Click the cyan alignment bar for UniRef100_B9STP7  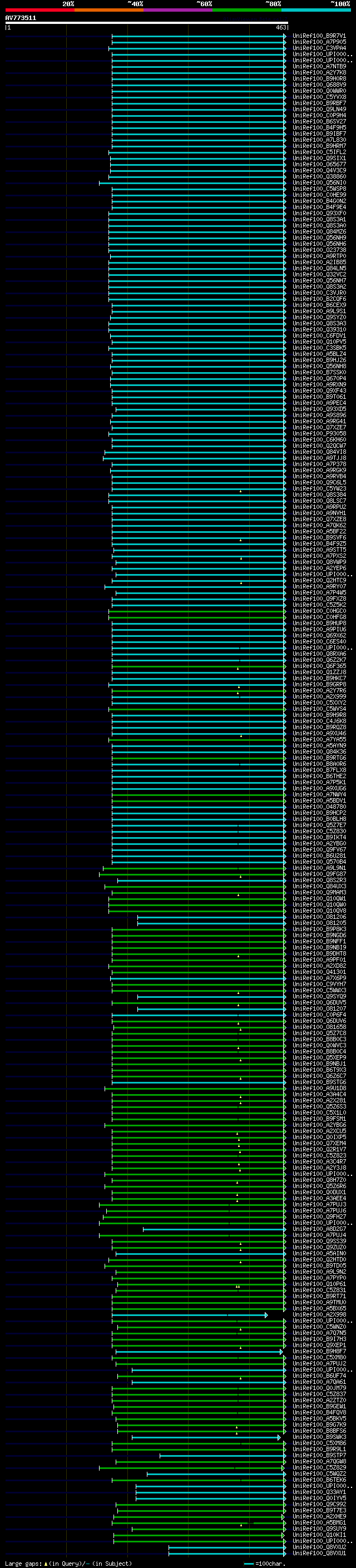[222, 1456]
